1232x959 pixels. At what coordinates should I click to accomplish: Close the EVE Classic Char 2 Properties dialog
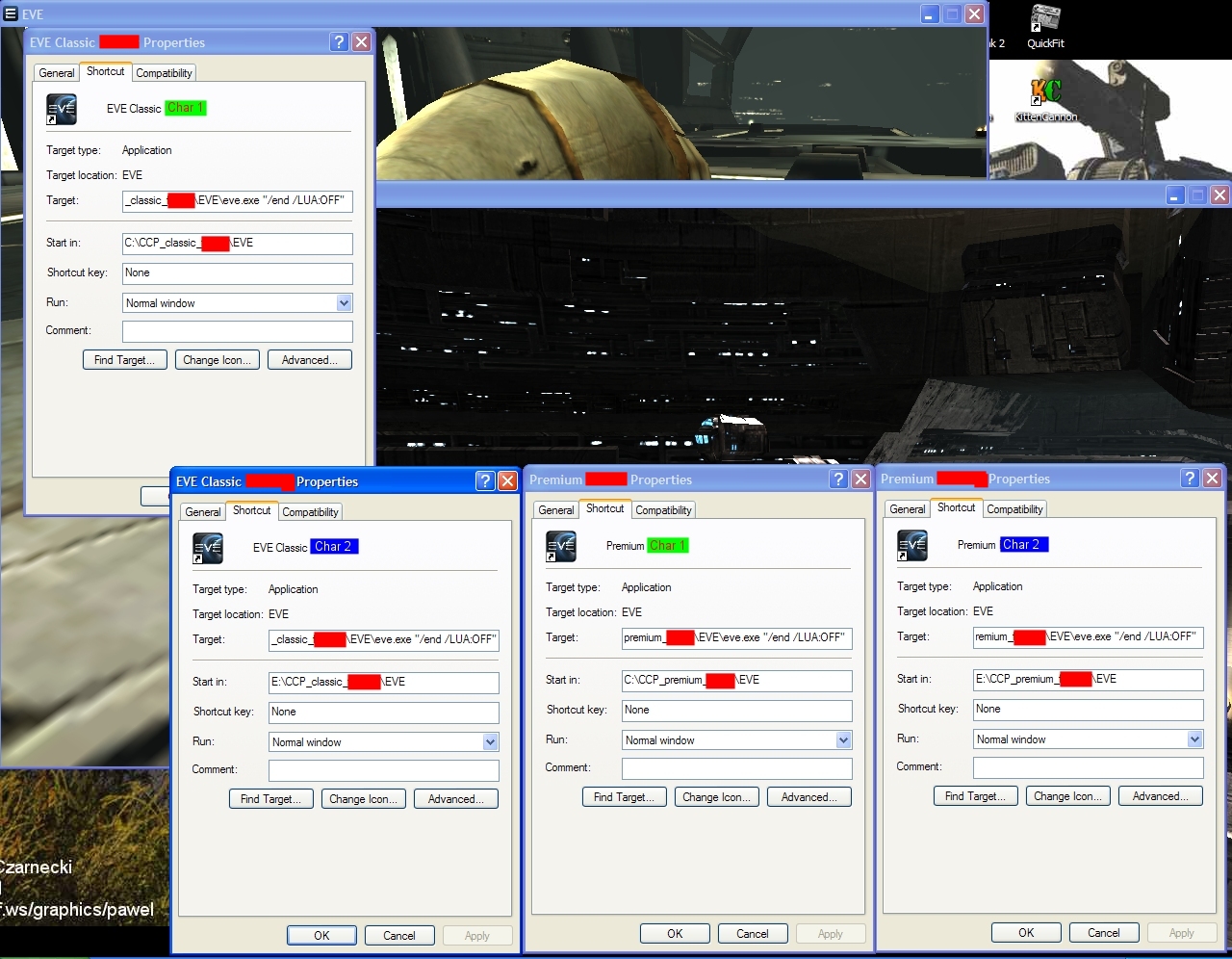pos(507,480)
